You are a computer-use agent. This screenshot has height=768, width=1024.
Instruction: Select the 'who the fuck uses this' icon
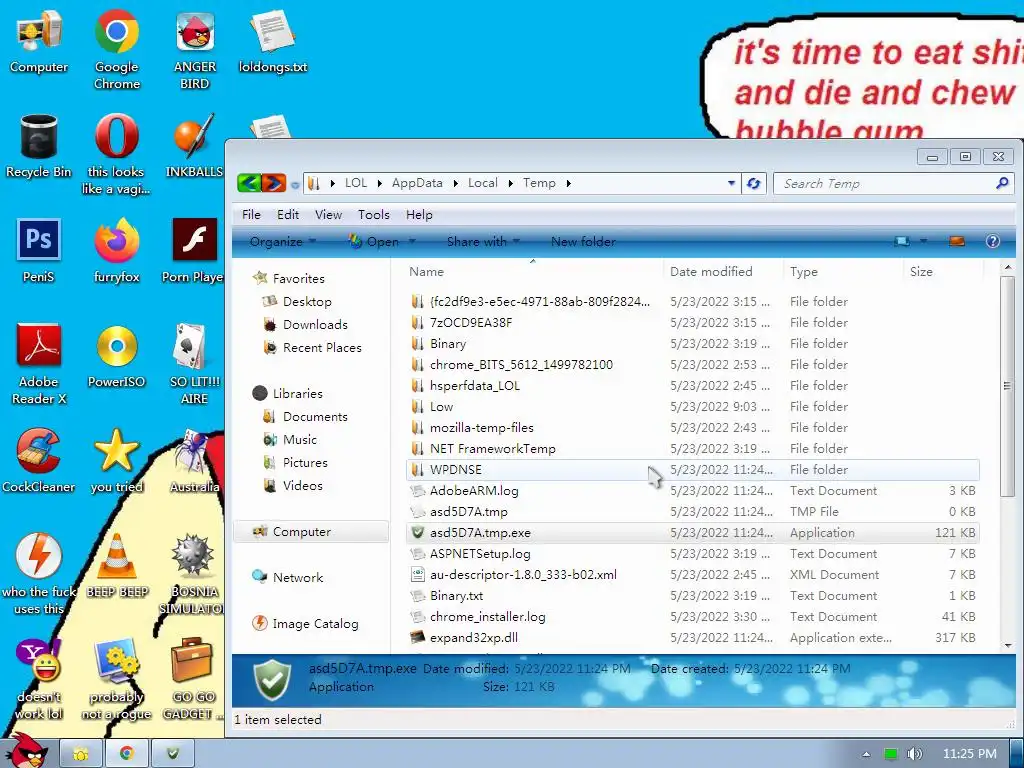pyautogui.click(x=39, y=573)
